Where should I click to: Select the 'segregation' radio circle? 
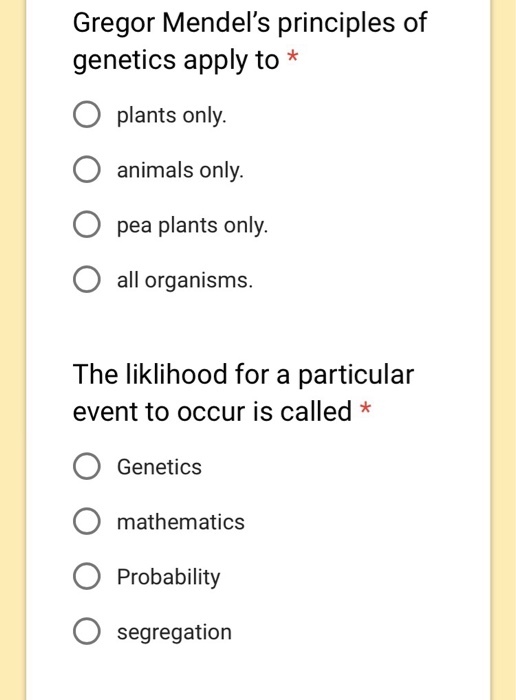point(87,631)
